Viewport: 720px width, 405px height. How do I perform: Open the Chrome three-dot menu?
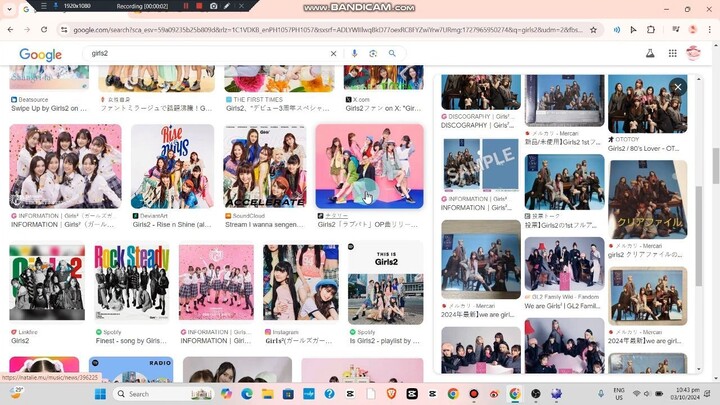click(709, 29)
